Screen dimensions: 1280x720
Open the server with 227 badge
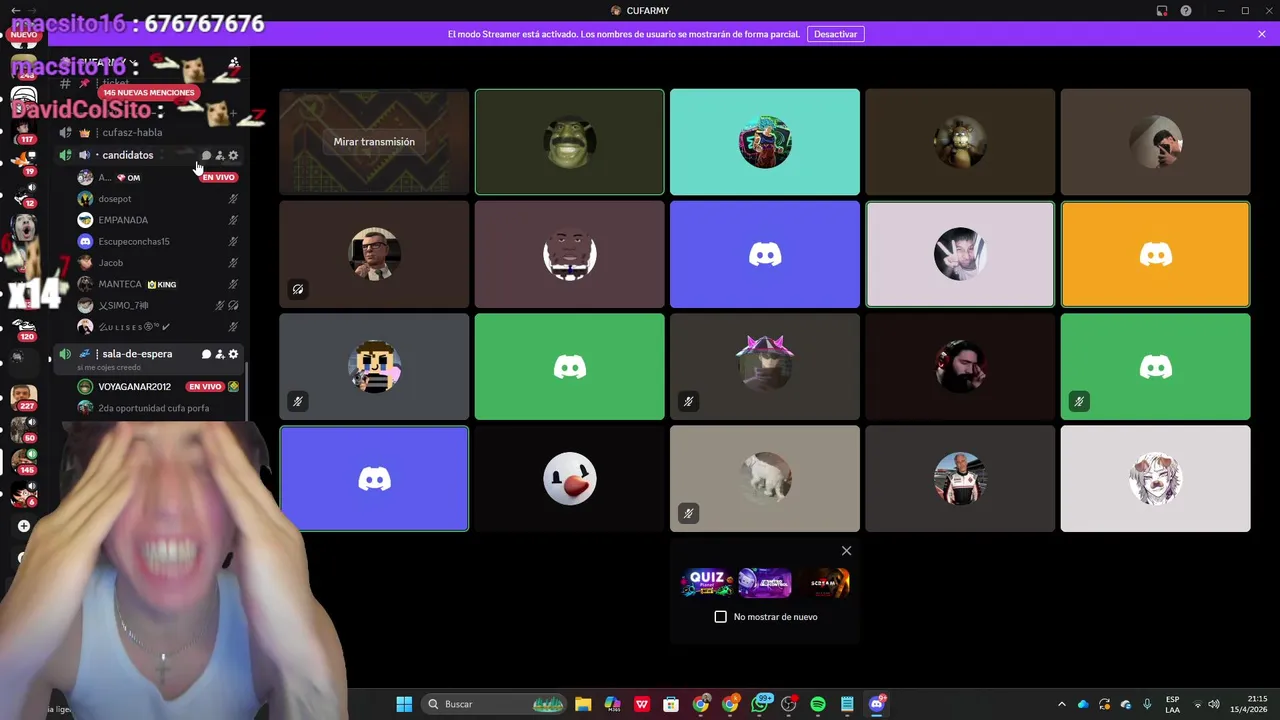tap(24, 398)
